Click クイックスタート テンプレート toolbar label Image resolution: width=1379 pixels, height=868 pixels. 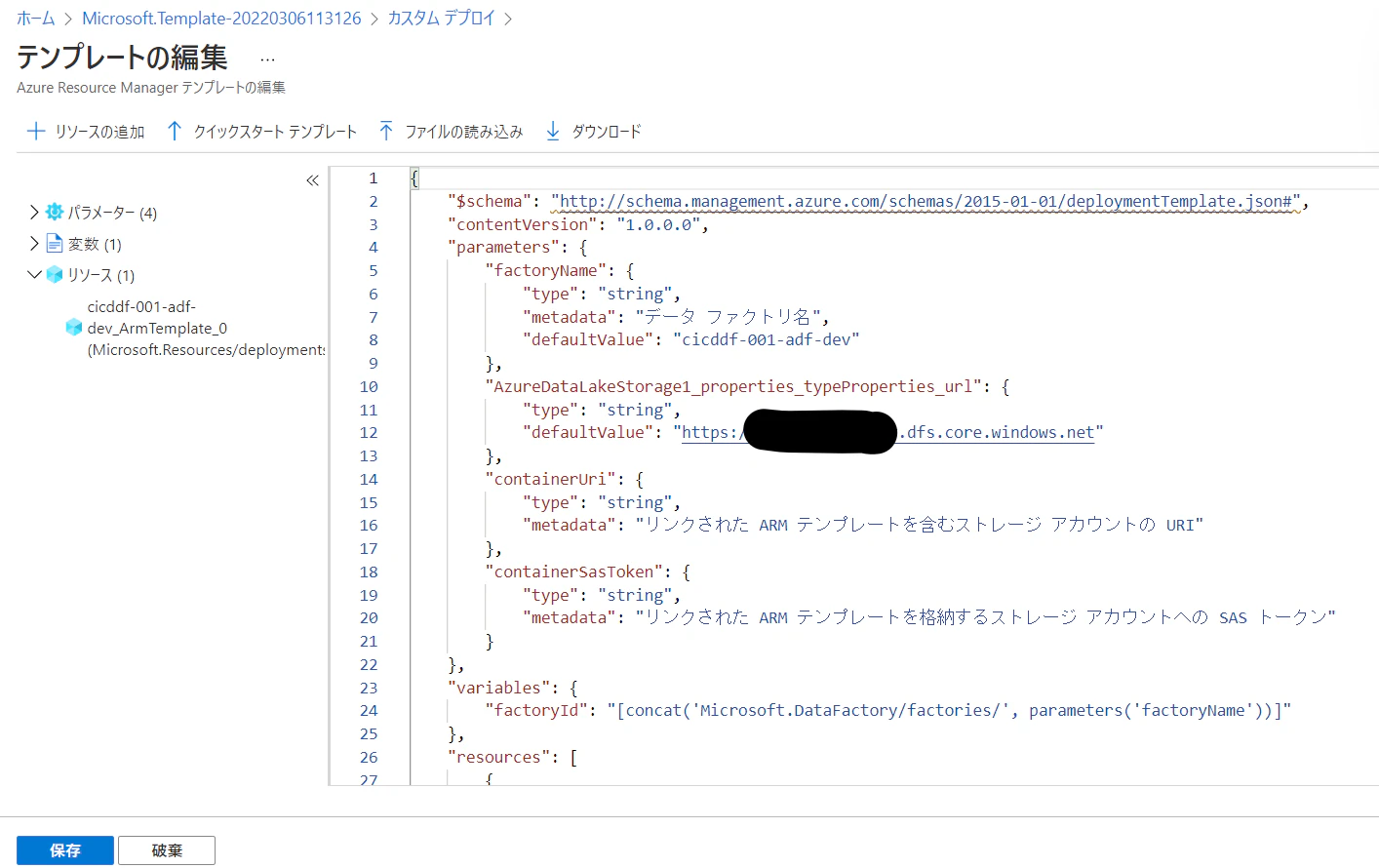(275, 132)
